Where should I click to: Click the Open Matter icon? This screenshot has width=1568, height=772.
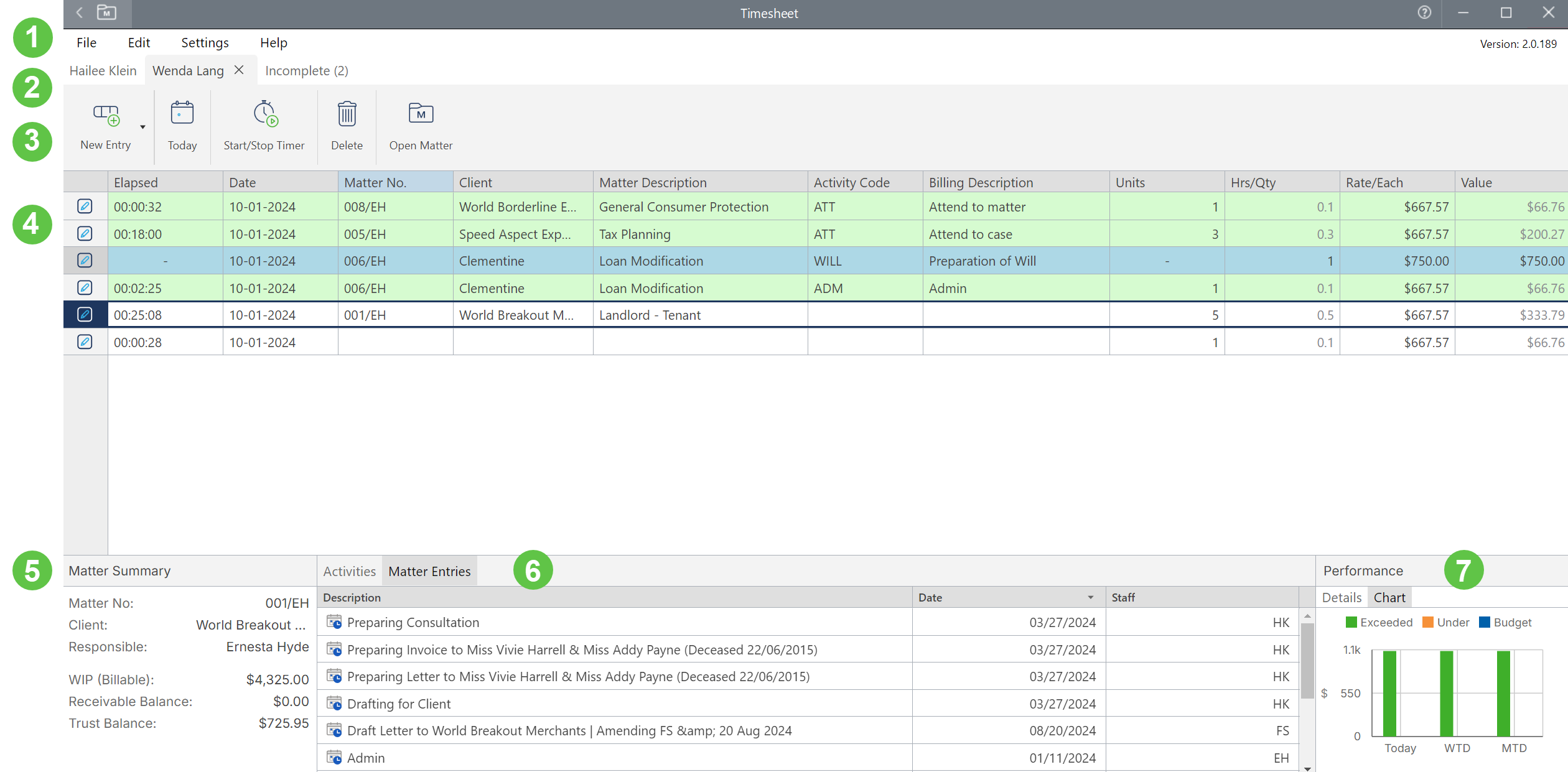421,114
